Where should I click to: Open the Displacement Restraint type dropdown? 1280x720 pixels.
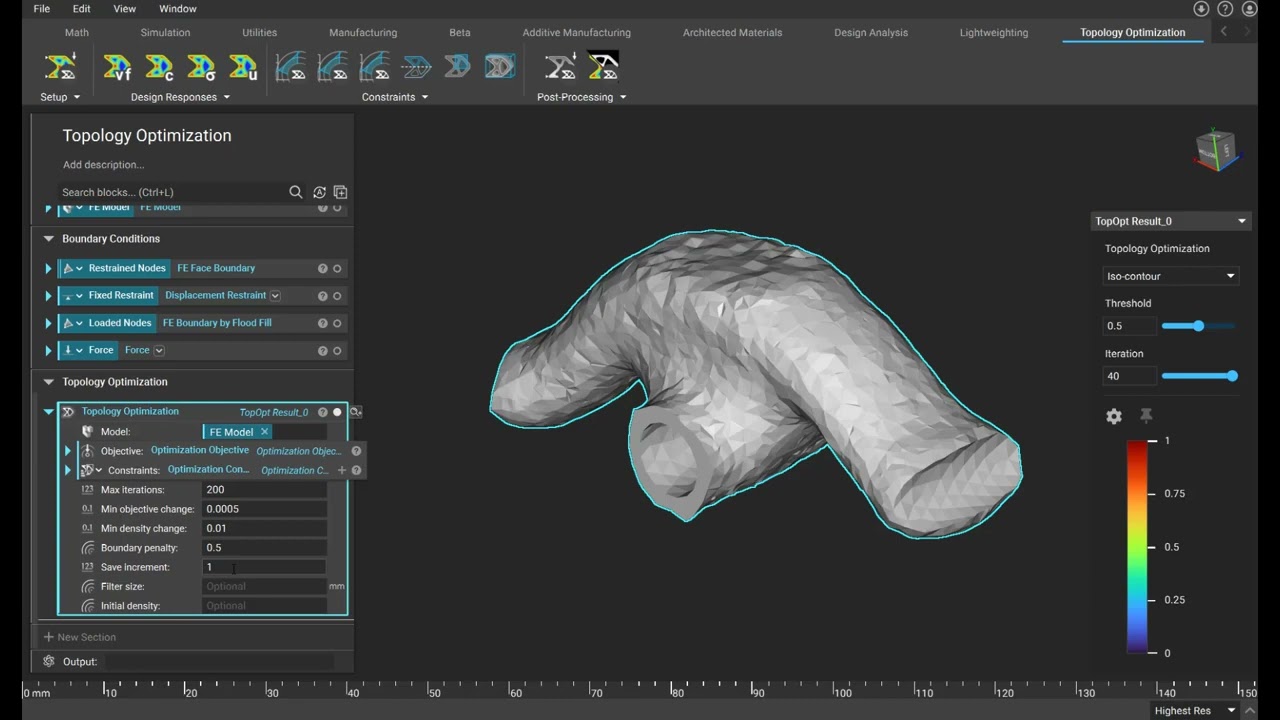[275, 296]
